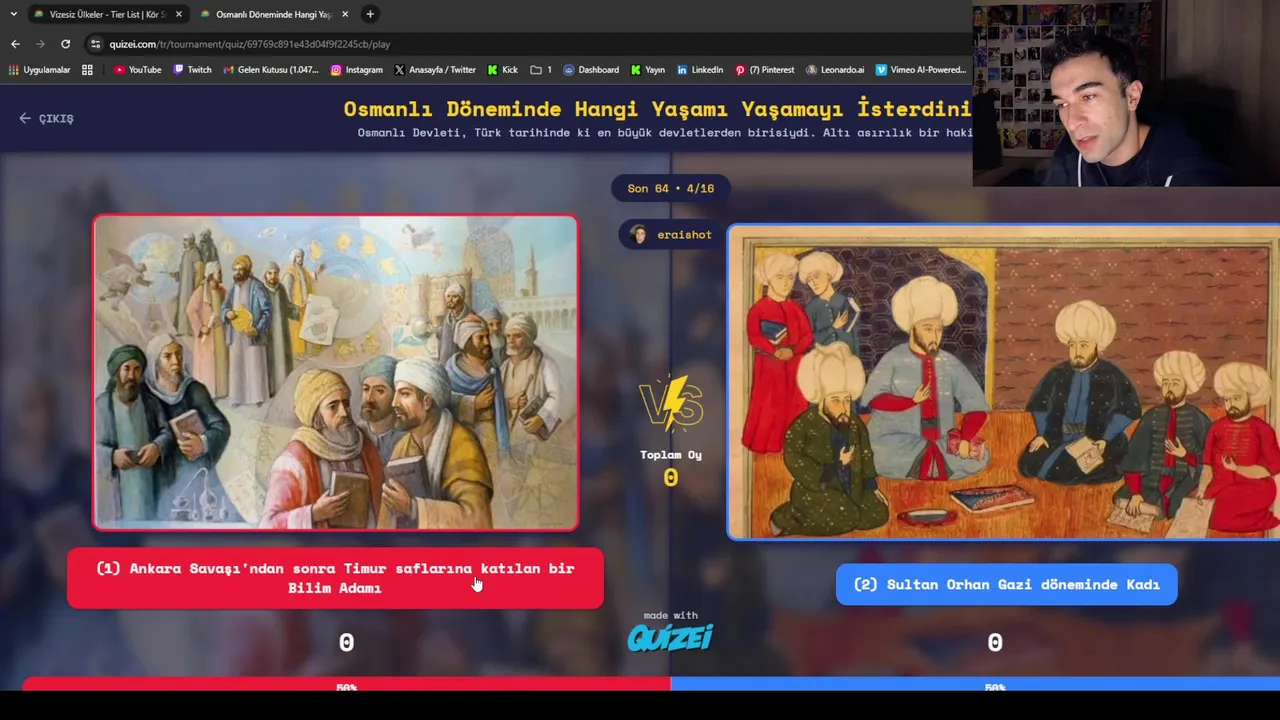Go forward in browser history
This screenshot has width=1280, height=720.
[x=40, y=44]
